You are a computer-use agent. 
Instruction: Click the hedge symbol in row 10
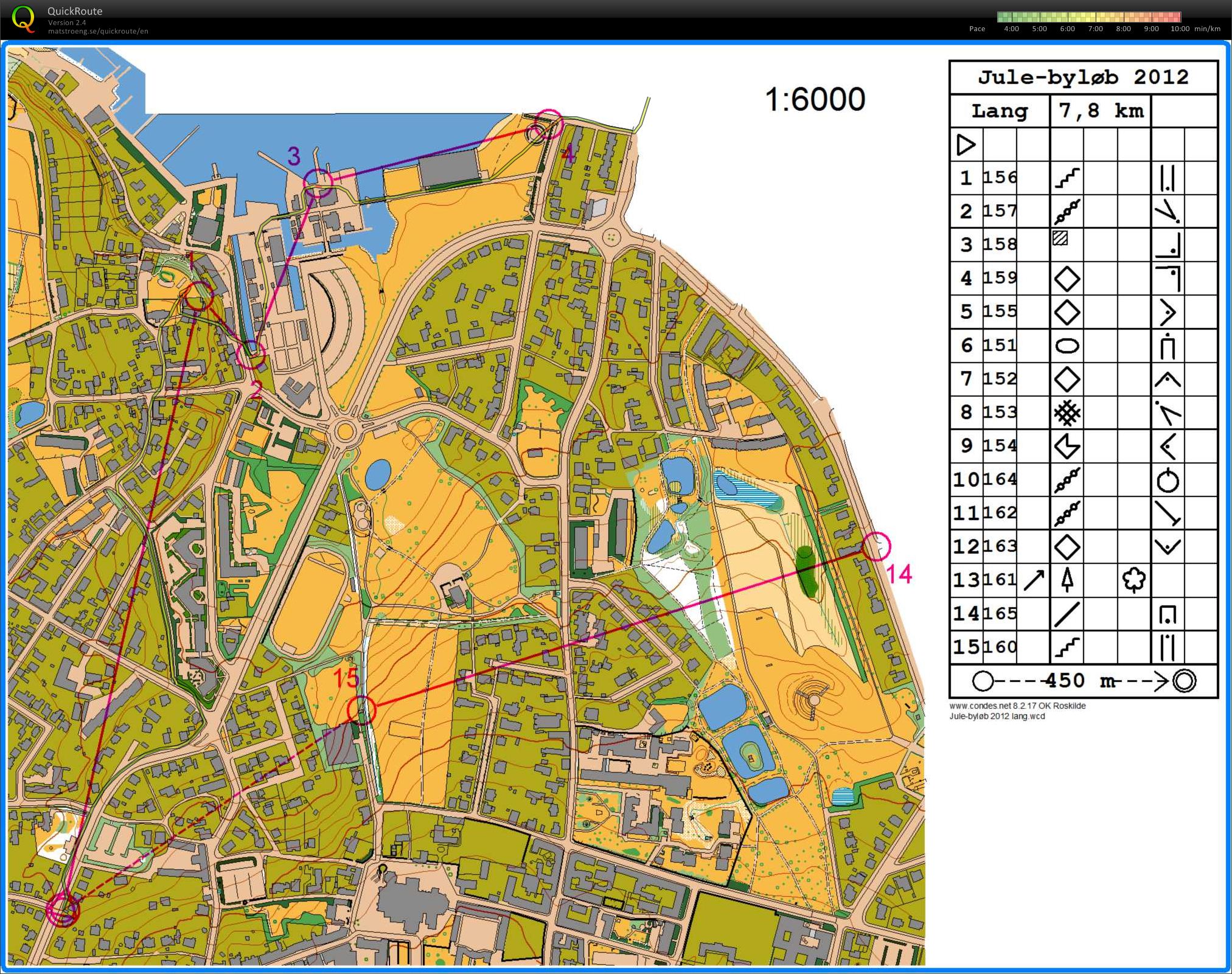[x=1067, y=480]
